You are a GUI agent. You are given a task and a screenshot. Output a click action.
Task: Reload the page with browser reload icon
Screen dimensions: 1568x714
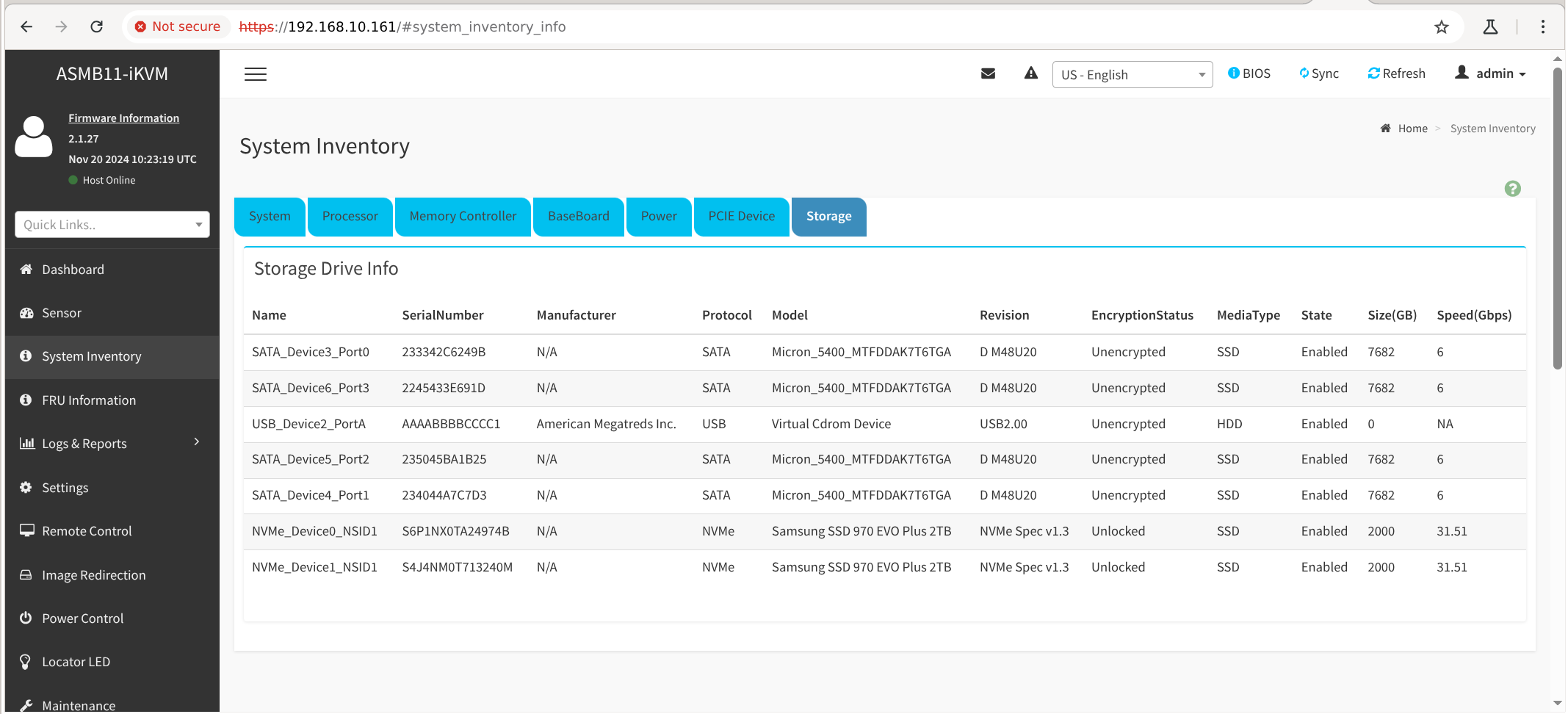(96, 27)
